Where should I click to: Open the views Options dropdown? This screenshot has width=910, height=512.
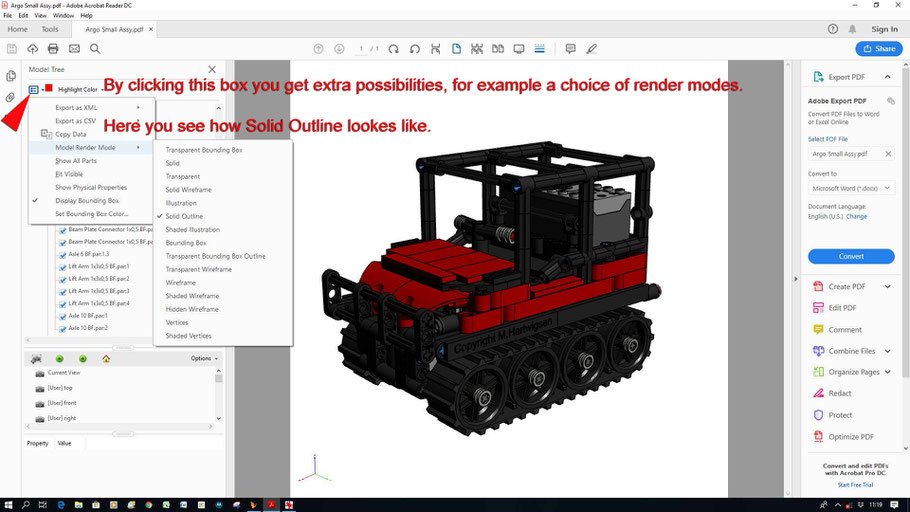point(204,359)
